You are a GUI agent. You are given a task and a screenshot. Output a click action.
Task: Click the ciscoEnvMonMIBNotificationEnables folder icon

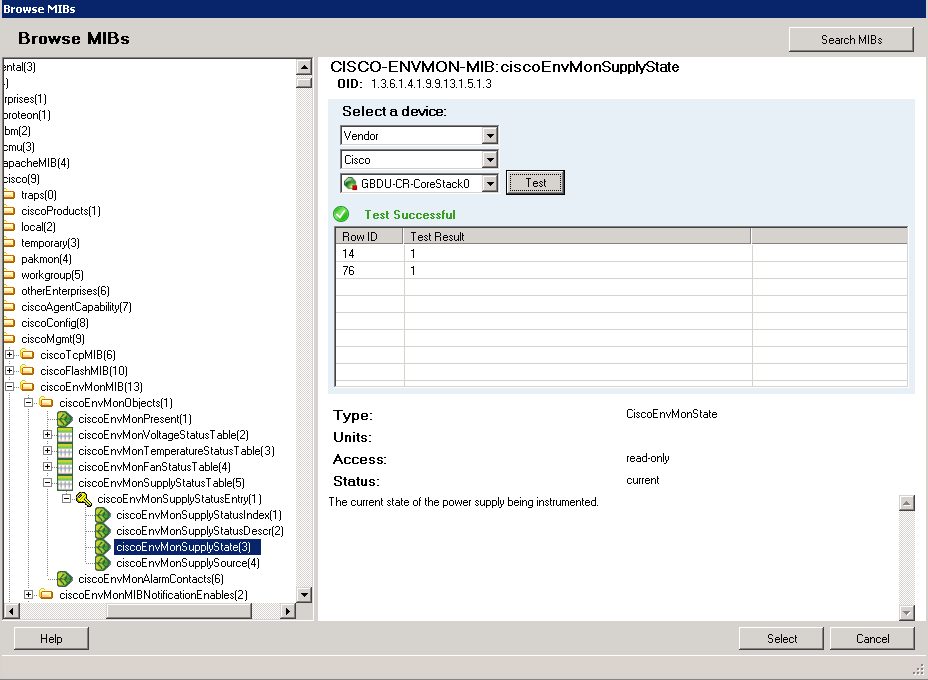(46, 594)
